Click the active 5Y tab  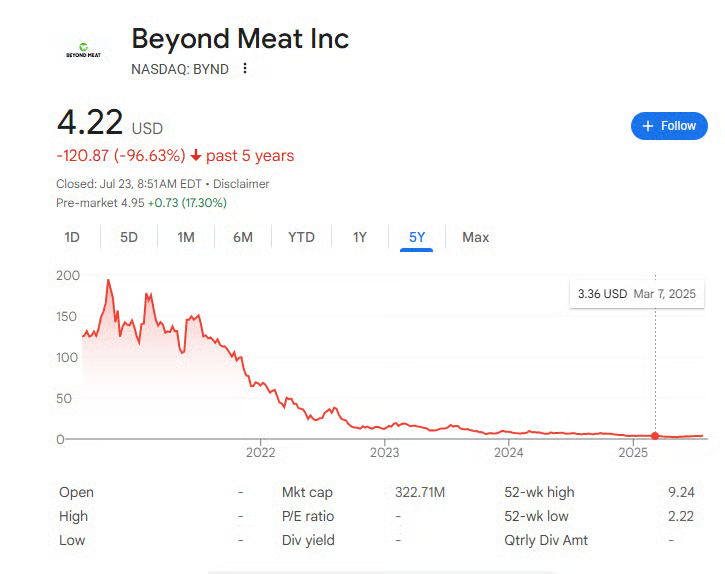tap(417, 237)
